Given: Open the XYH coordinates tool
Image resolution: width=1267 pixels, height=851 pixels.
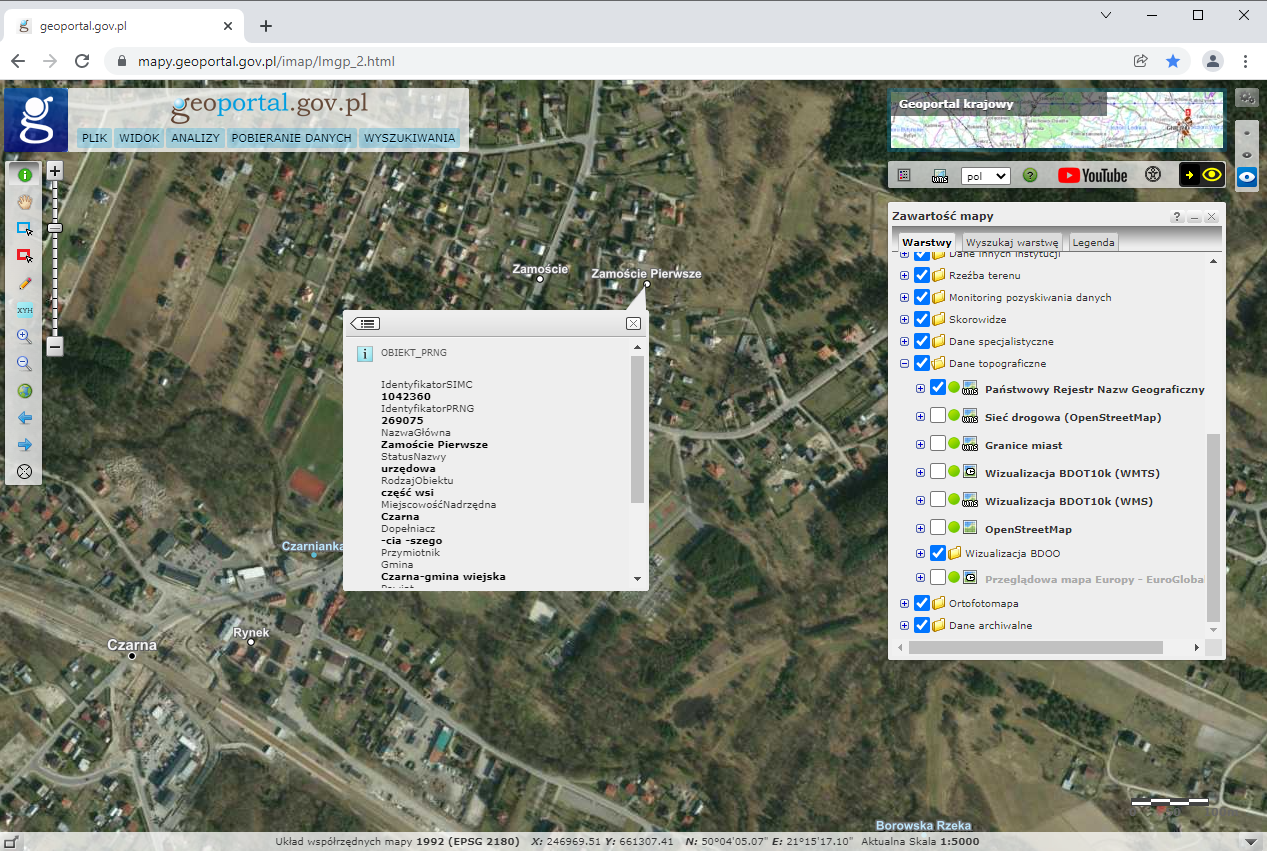Looking at the screenshot, I should click(x=25, y=310).
